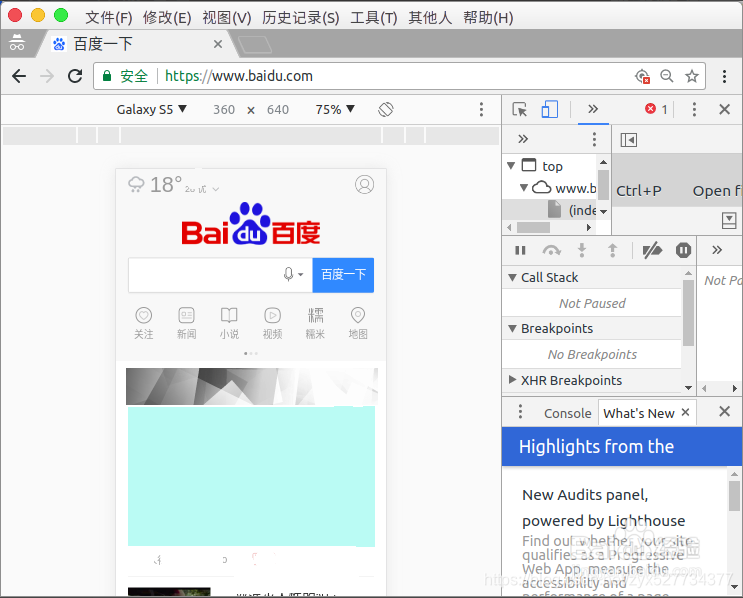Open a new browser tab

coord(254,45)
